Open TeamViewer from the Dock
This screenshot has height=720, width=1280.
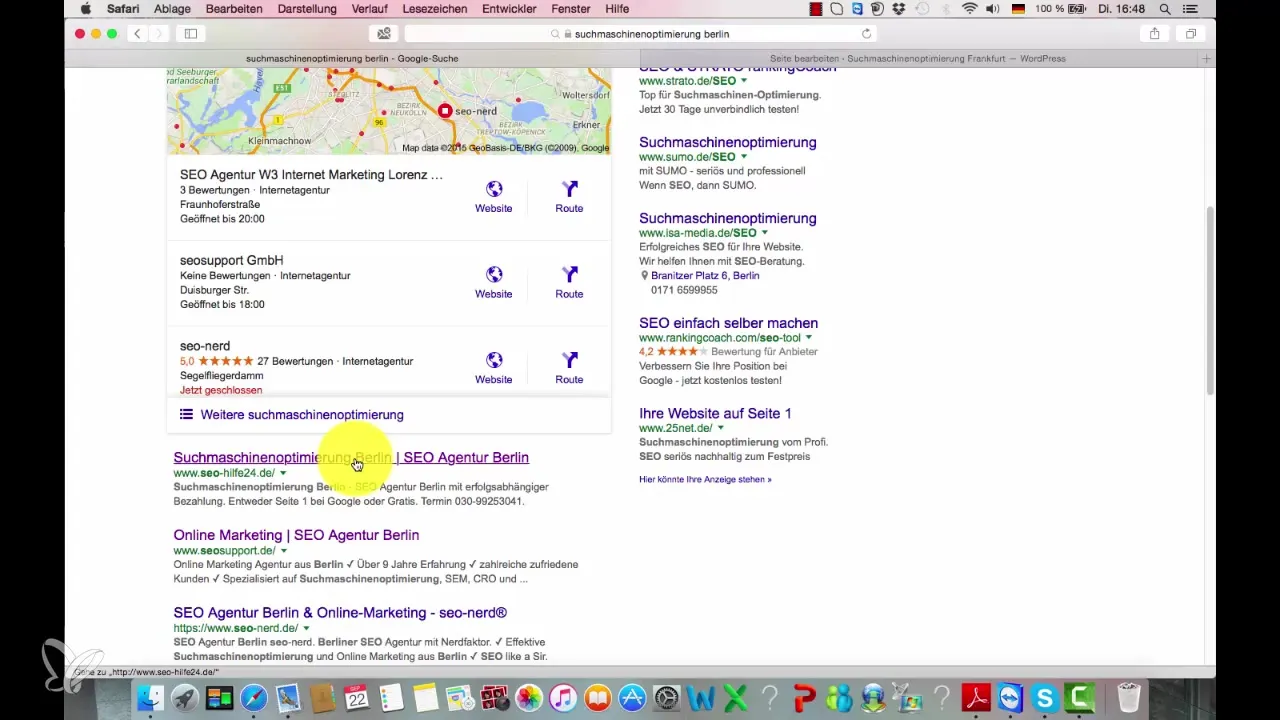(1010, 697)
